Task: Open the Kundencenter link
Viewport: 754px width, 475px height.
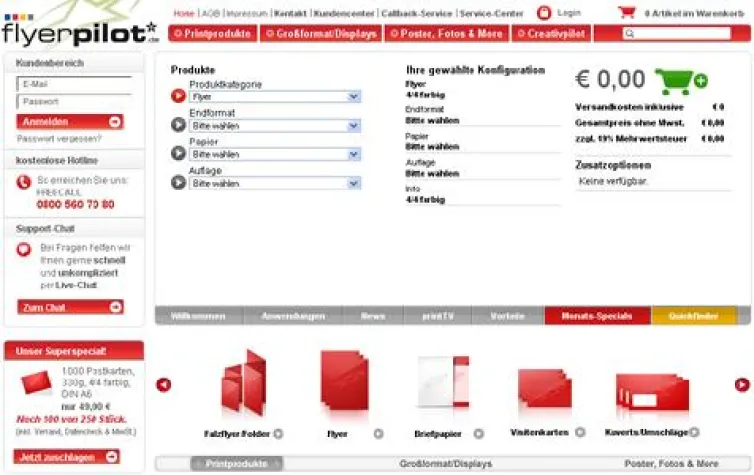Action: [344, 13]
